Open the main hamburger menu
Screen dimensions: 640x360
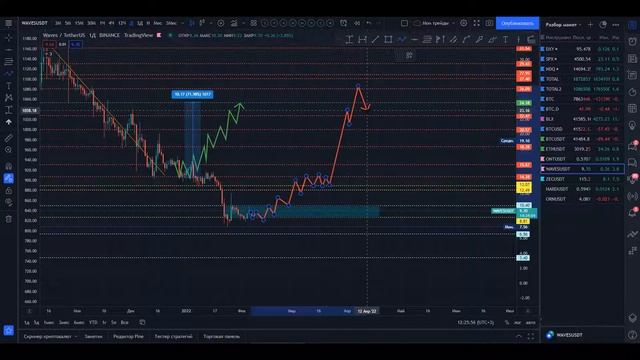pos(9,23)
